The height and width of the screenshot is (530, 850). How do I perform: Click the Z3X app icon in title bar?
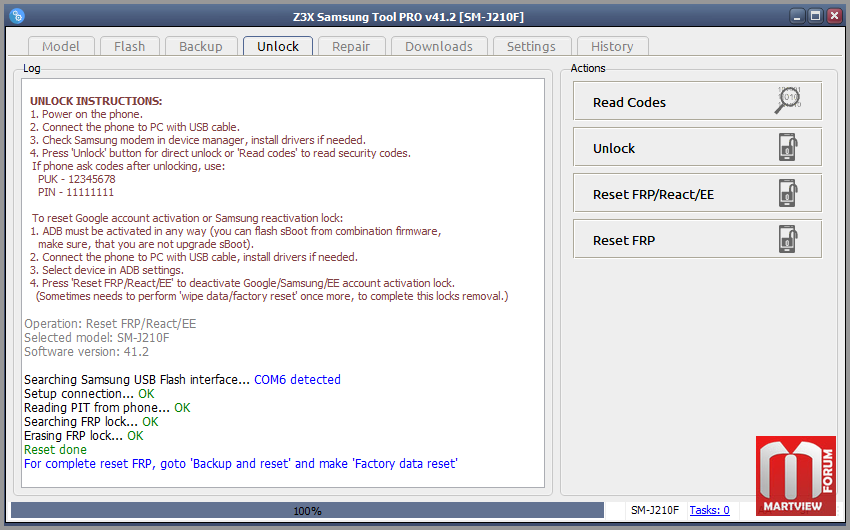coord(17,16)
